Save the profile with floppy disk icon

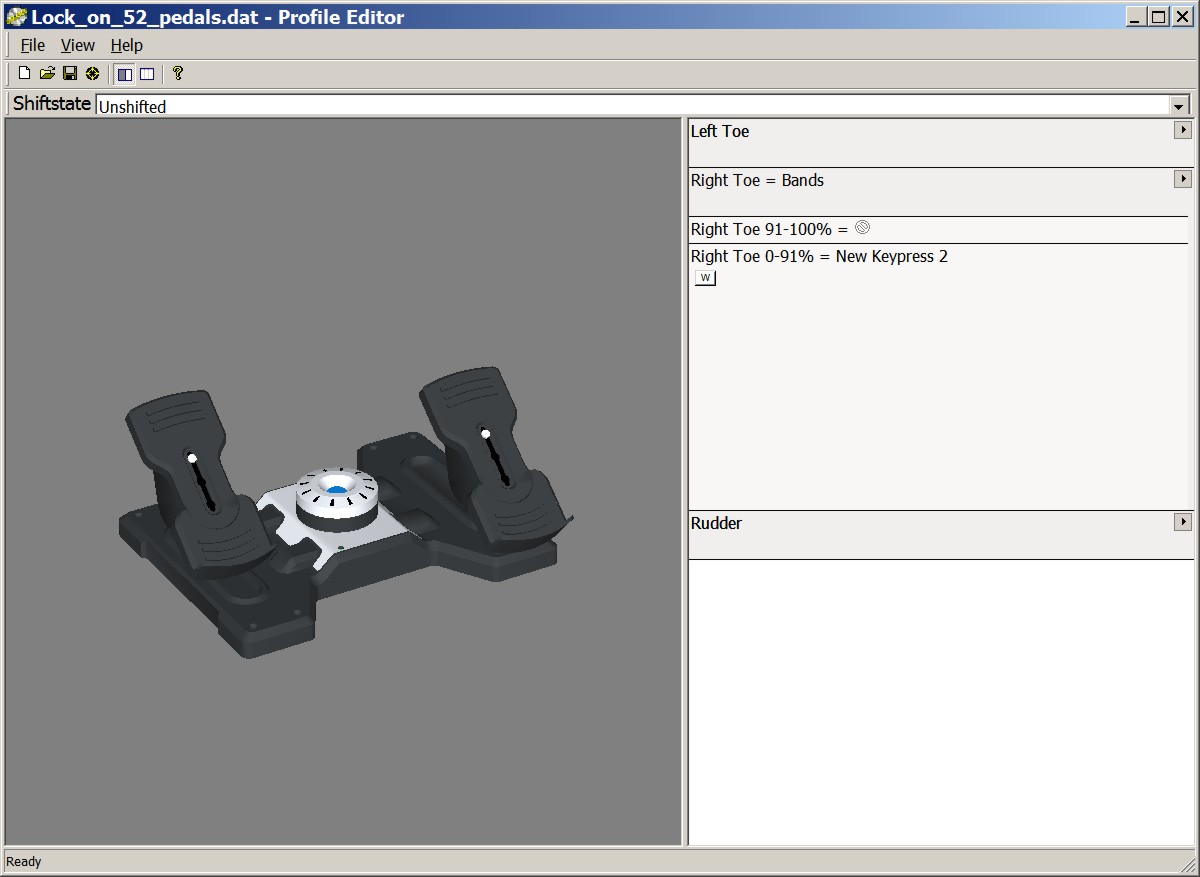coord(70,73)
